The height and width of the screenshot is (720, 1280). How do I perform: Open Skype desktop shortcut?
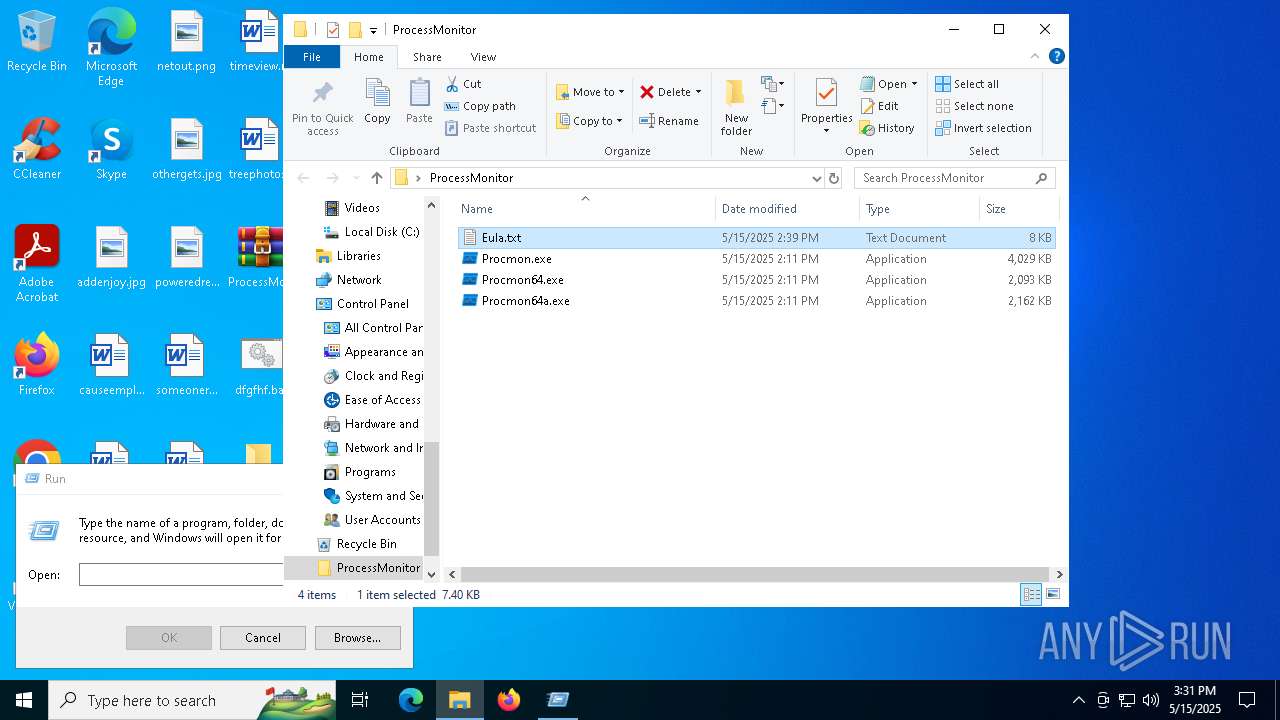pyautogui.click(x=111, y=149)
